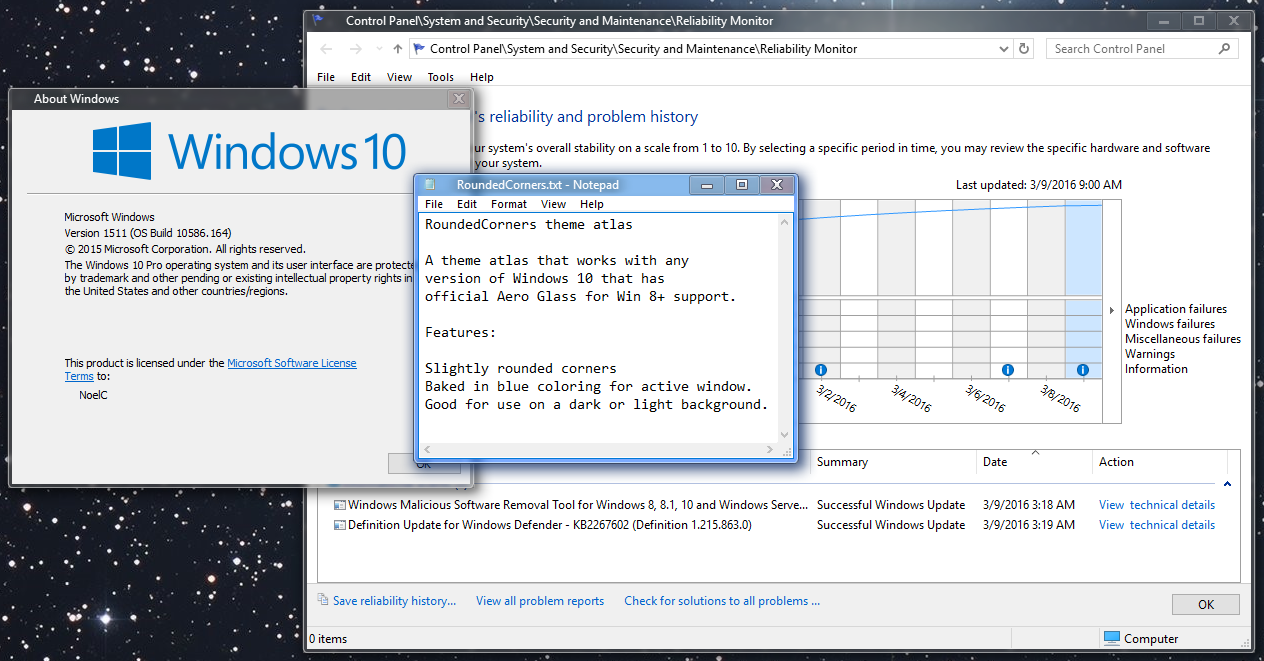Open the Help menu in Control Panel
Image resolution: width=1264 pixels, height=661 pixels.
(x=482, y=77)
